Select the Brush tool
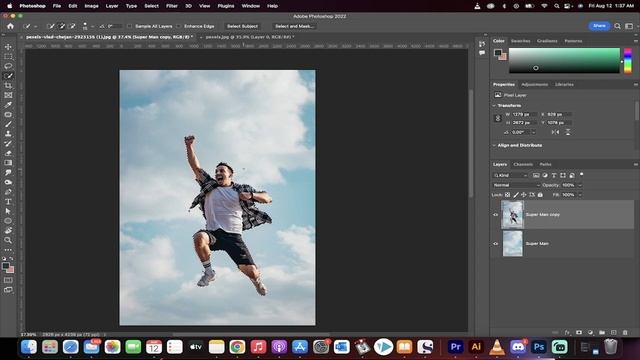This screenshot has width=640, height=360. pos(8,124)
